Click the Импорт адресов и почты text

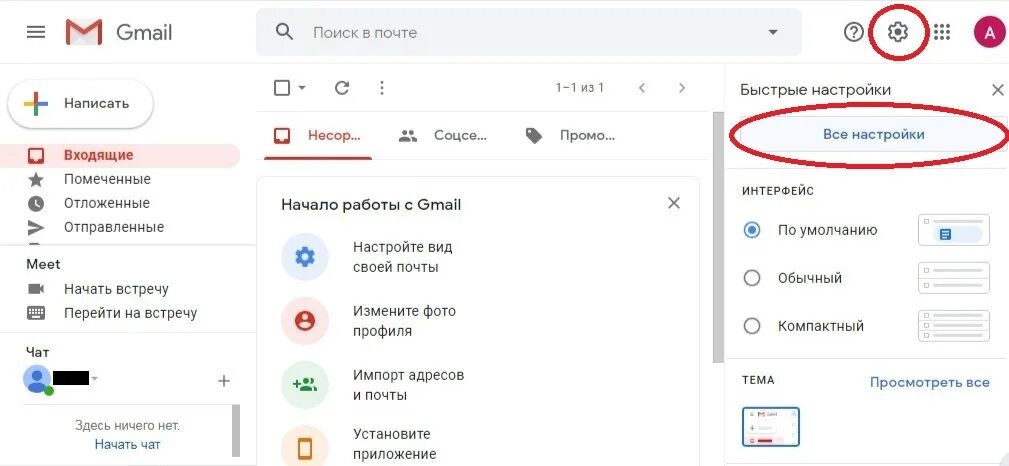coord(408,385)
